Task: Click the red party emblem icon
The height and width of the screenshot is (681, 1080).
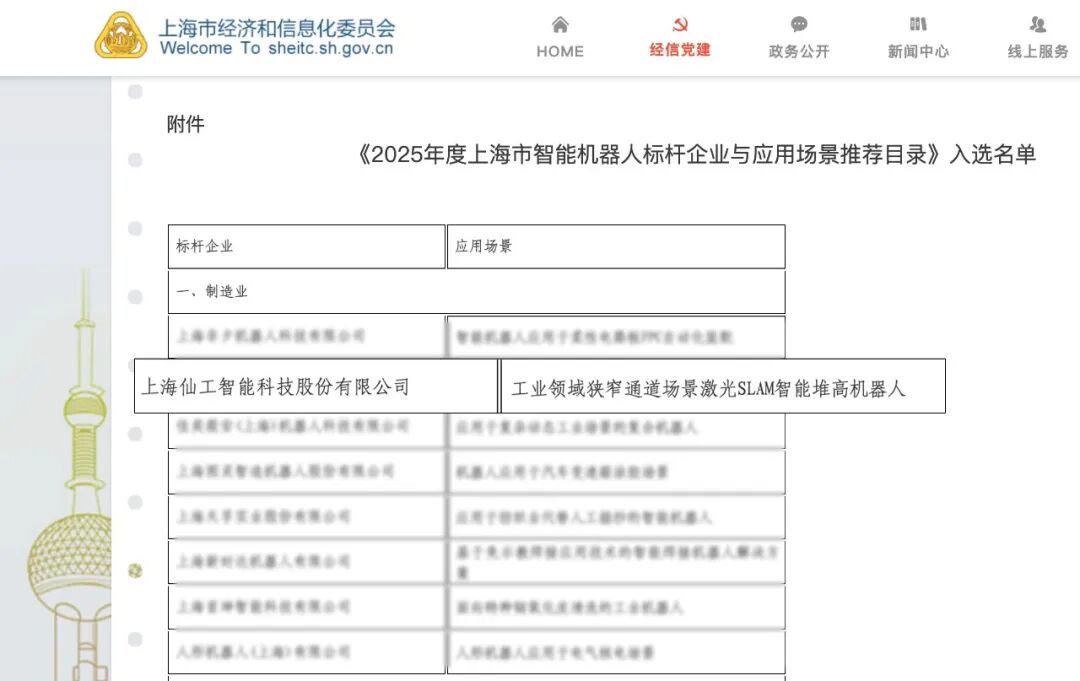Action: pos(679,25)
